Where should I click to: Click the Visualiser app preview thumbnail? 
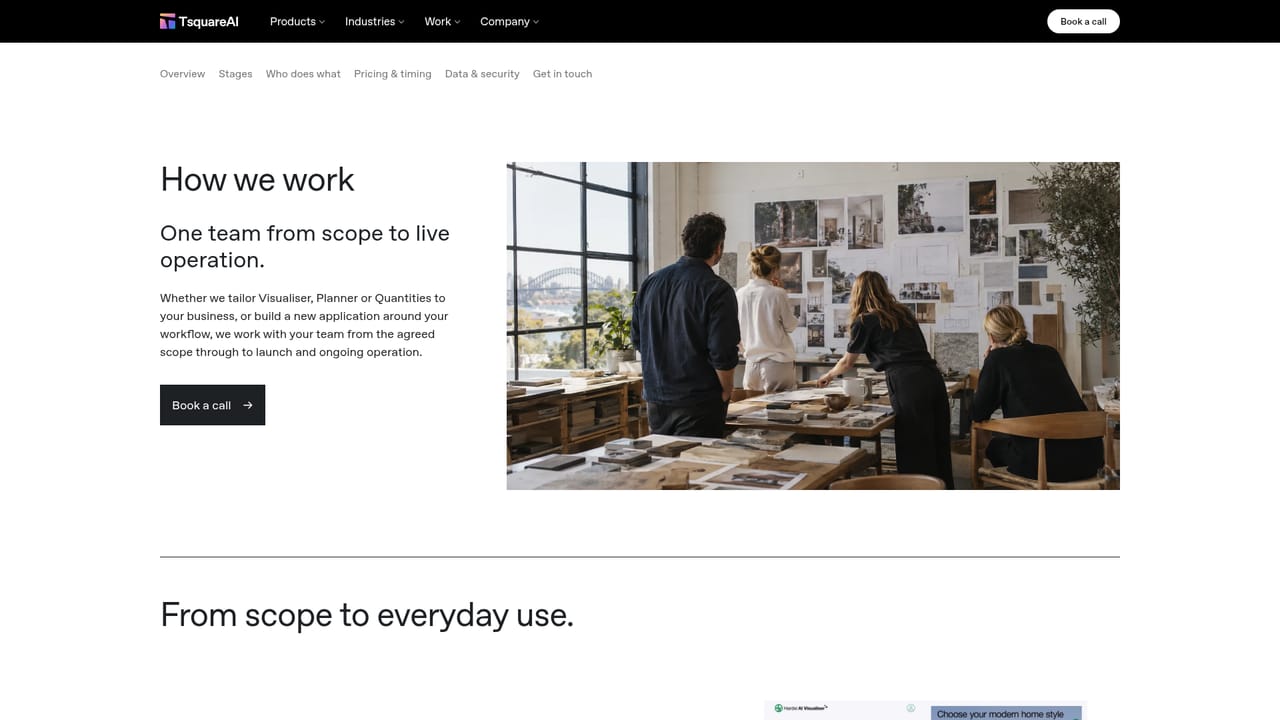pyautogui.click(x=925, y=710)
